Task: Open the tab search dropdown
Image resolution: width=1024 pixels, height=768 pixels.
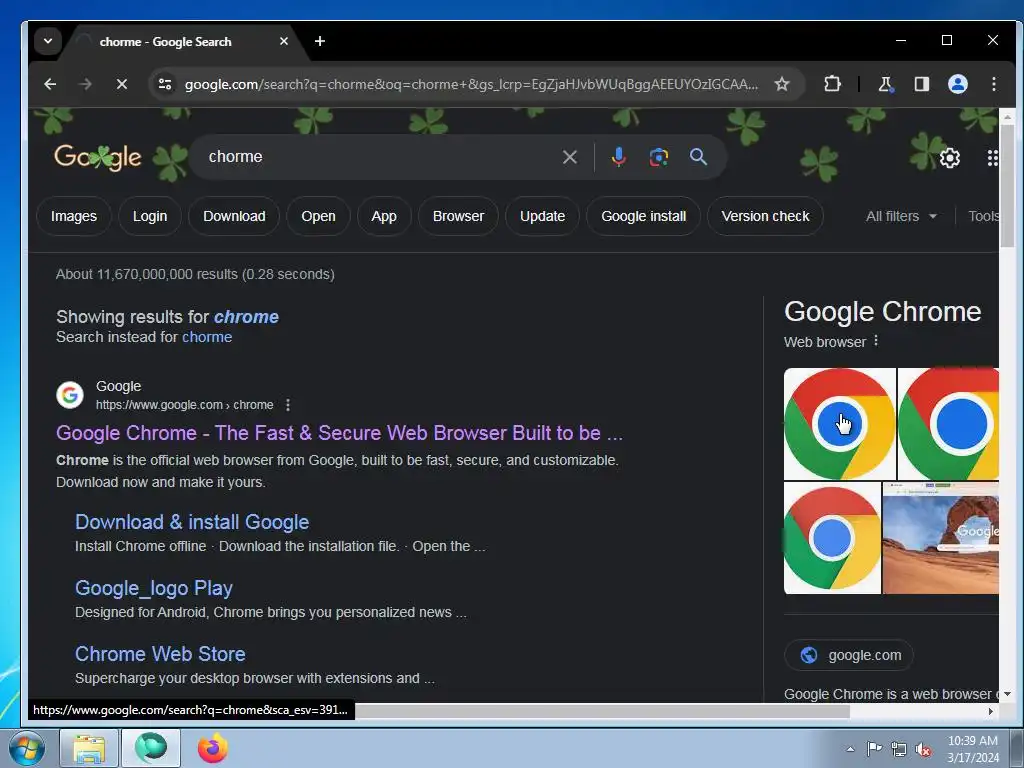Action: click(48, 41)
